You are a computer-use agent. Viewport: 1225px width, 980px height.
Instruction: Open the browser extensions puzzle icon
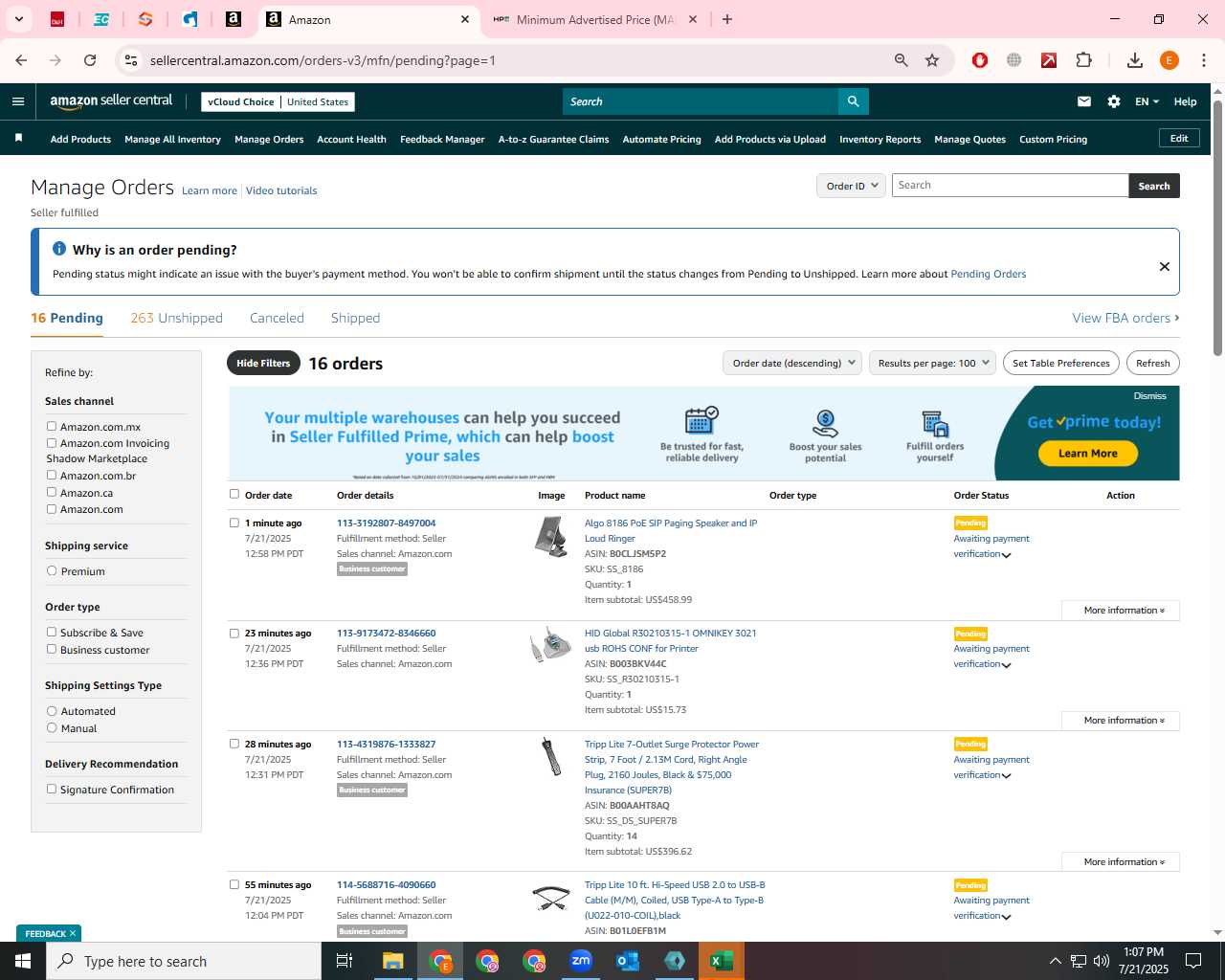pyautogui.click(x=1083, y=60)
